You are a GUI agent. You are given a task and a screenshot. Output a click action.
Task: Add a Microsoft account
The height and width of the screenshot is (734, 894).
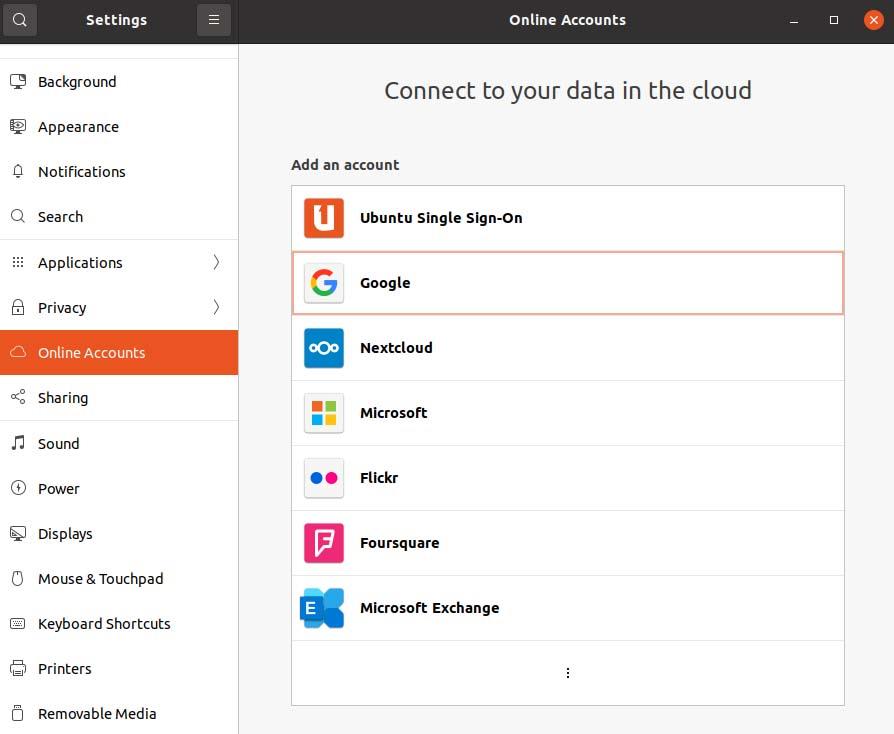(x=568, y=413)
